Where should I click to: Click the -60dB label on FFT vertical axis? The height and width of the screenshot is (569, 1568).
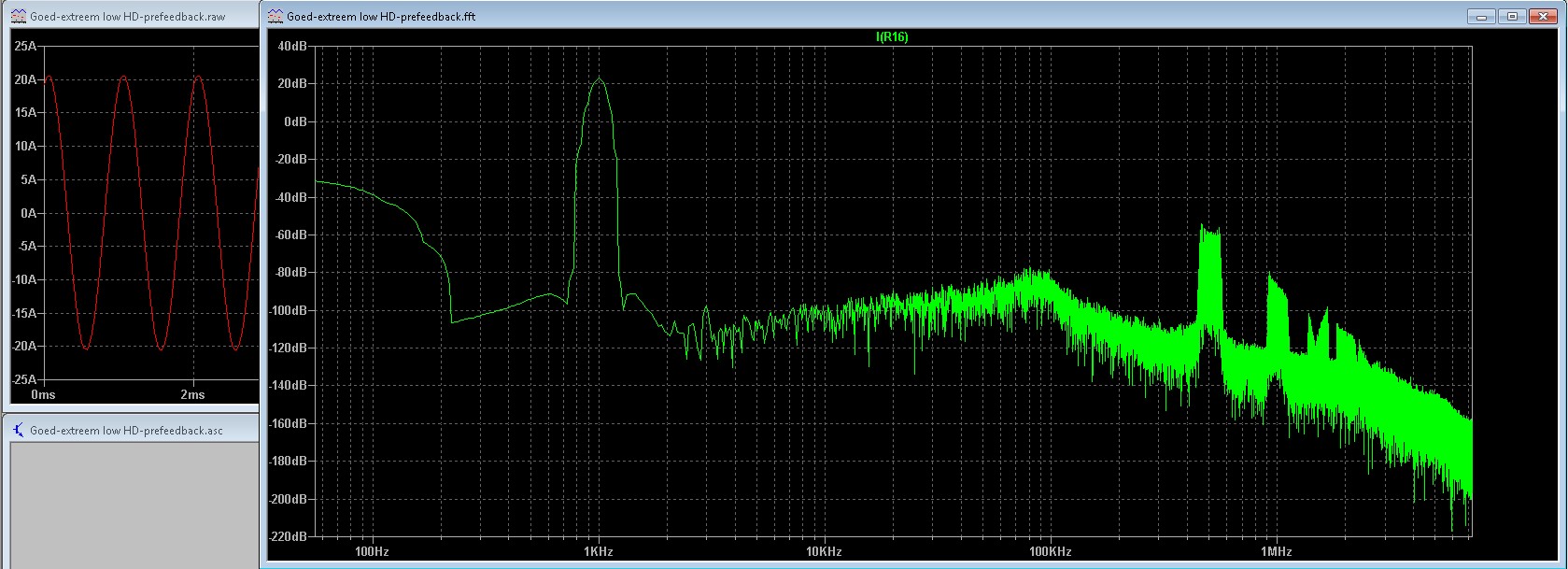290,235
